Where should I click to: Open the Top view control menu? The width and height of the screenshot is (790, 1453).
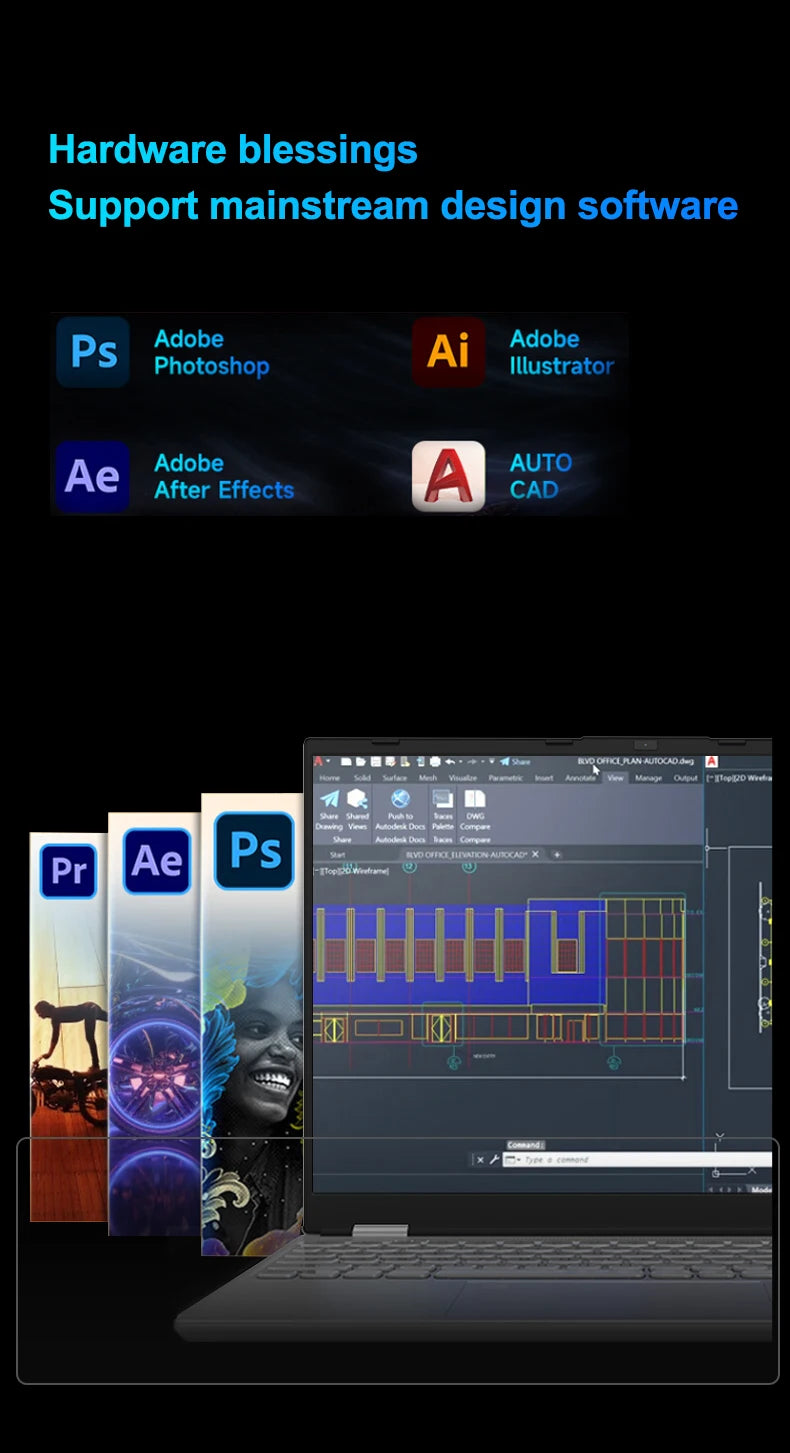[x=329, y=871]
